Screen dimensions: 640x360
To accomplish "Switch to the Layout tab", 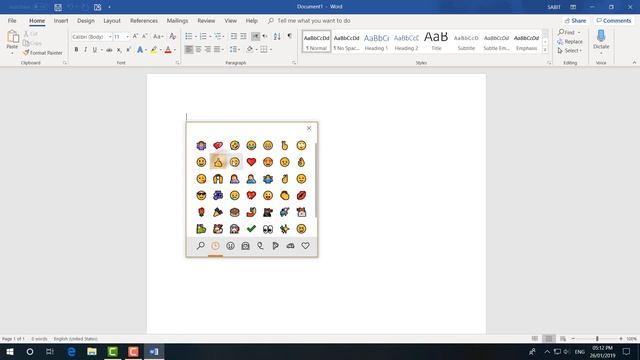I will tap(112, 20).
